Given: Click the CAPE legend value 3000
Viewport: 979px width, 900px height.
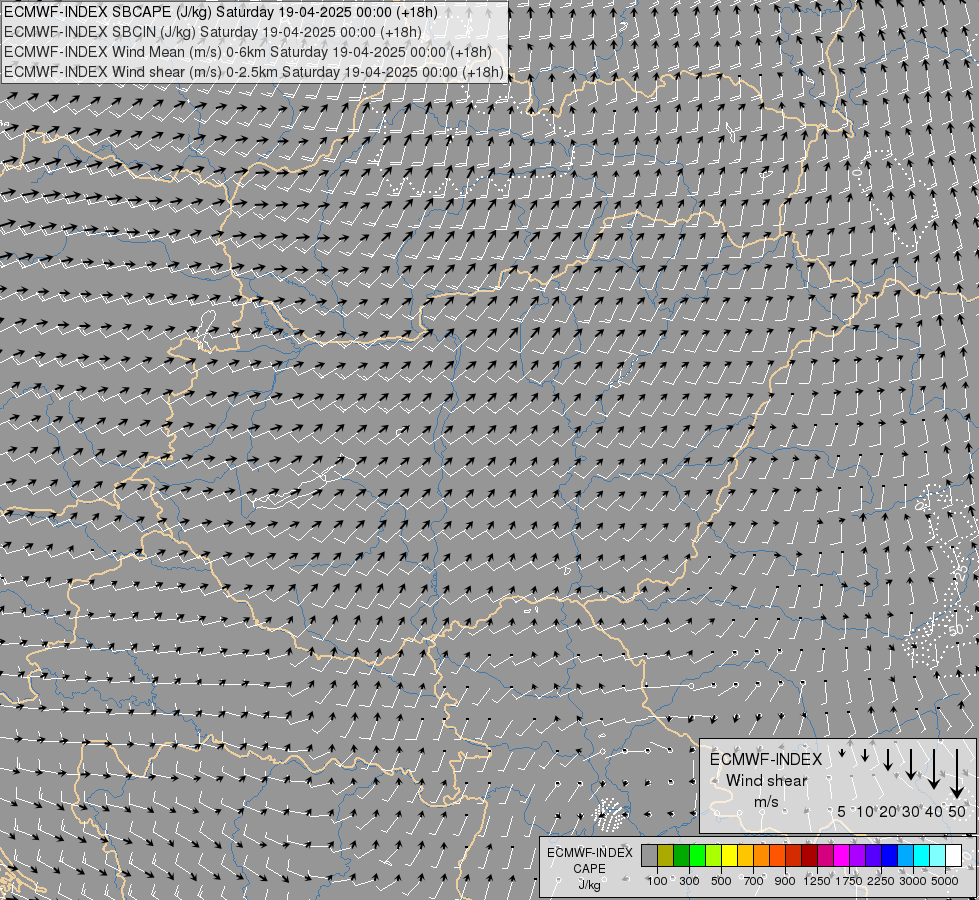Looking at the screenshot, I should 913,881.
